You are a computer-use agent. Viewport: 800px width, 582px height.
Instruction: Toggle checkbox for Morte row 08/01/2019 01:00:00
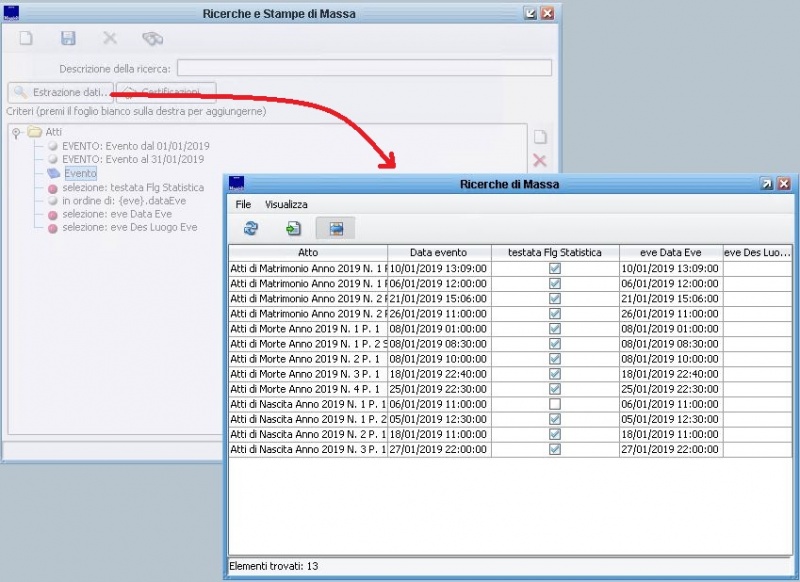tap(555, 328)
